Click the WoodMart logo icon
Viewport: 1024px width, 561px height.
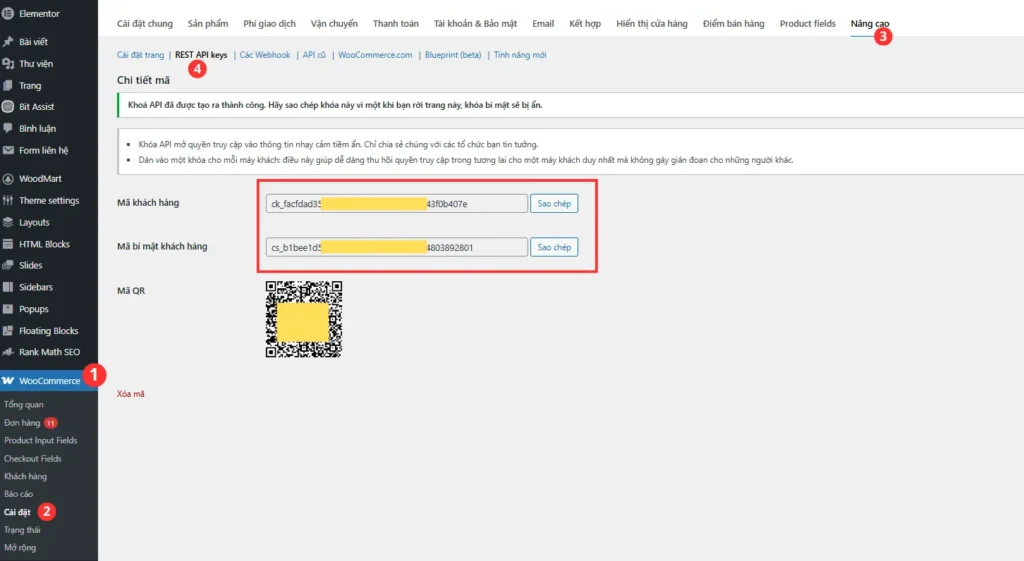[x=8, y=178]
